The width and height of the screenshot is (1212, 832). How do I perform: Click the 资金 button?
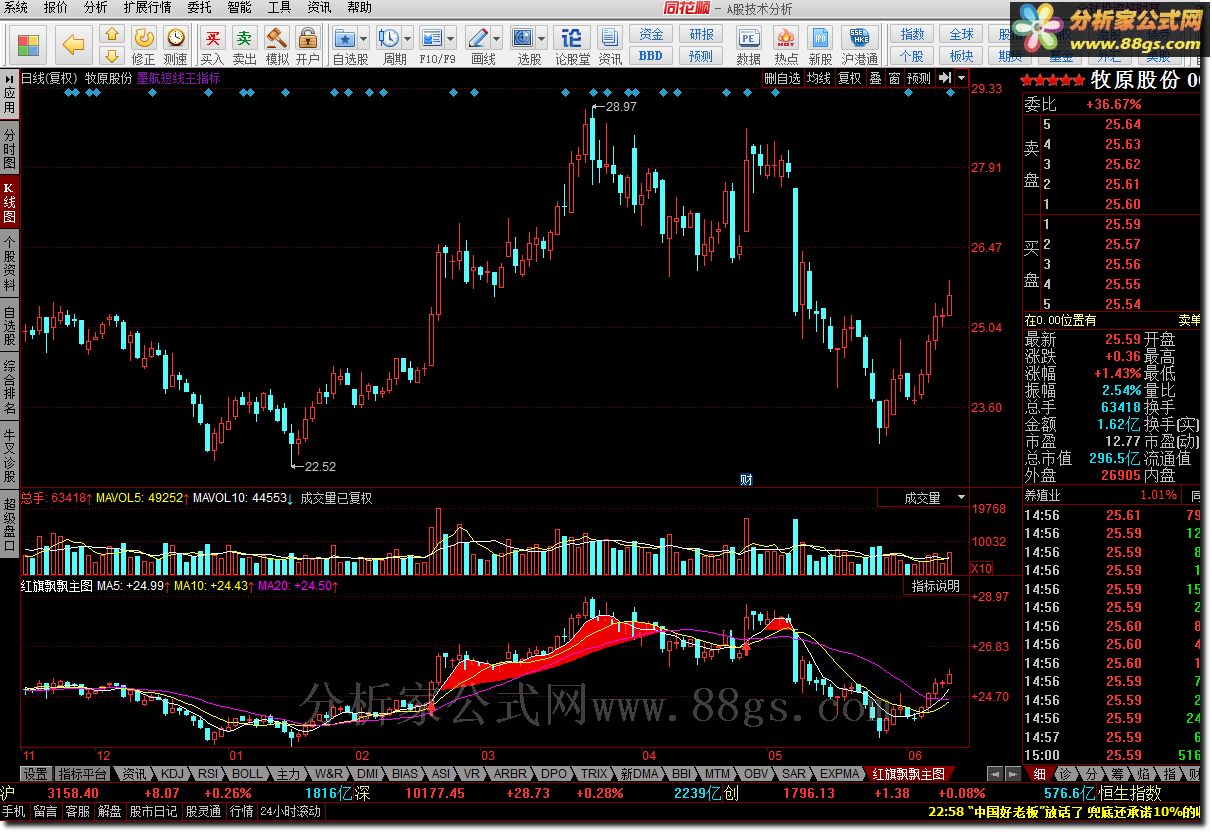point(651,35)
